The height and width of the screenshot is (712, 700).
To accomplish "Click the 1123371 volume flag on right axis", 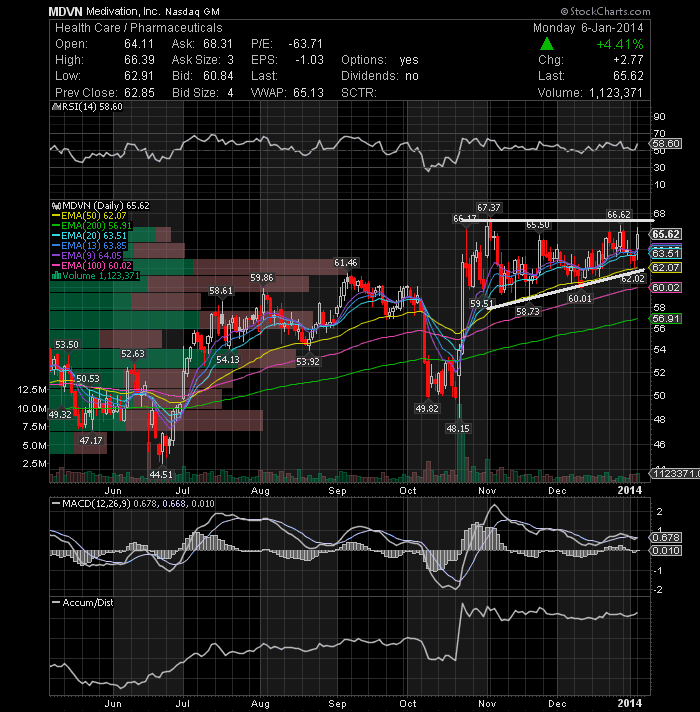I will tap(675, 474).
